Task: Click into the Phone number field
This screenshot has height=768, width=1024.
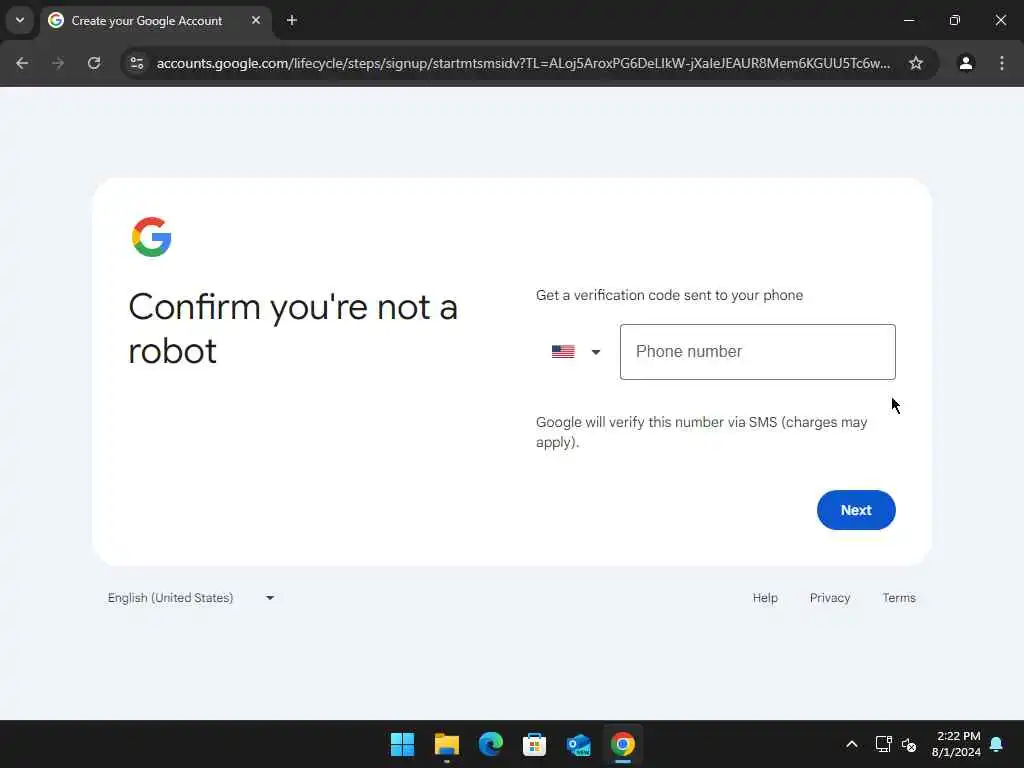Action: (758, 352)
